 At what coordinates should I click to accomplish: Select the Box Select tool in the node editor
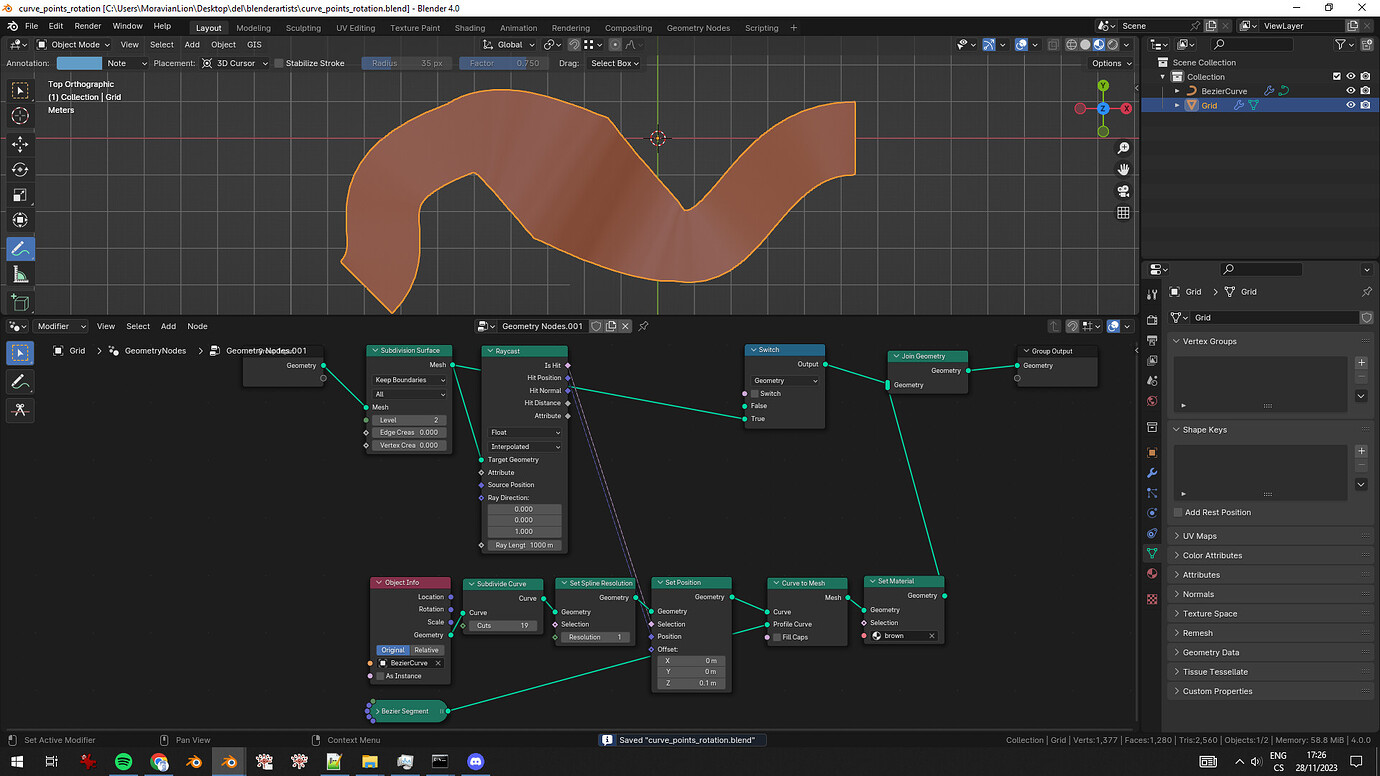[20, 351]
